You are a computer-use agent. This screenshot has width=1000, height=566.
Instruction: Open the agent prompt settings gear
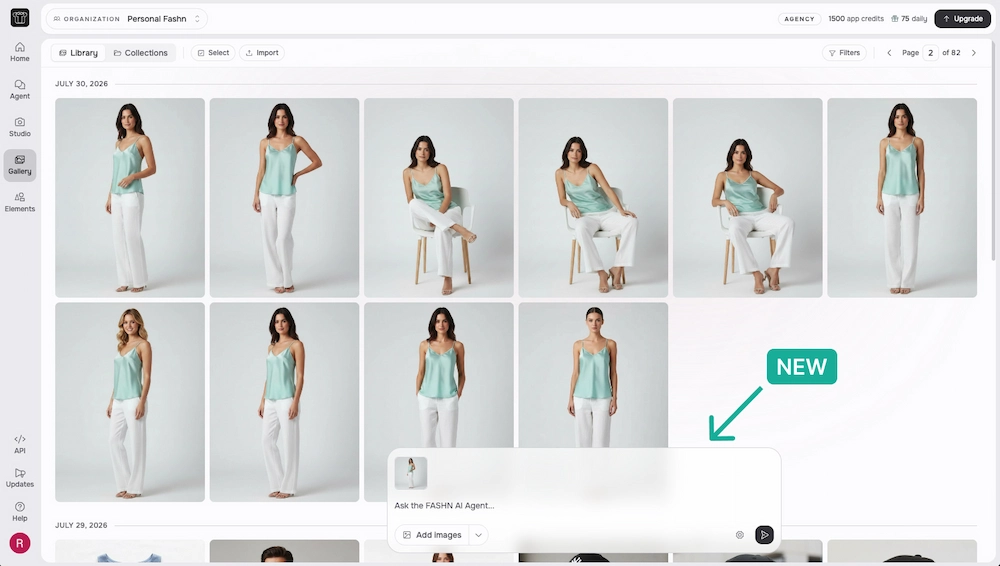(x=740, y=535)
